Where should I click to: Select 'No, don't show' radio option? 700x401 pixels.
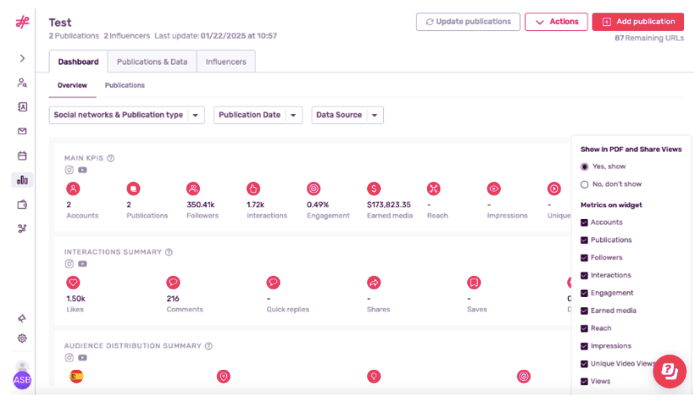pyautogui.click(x=585, y=184)
